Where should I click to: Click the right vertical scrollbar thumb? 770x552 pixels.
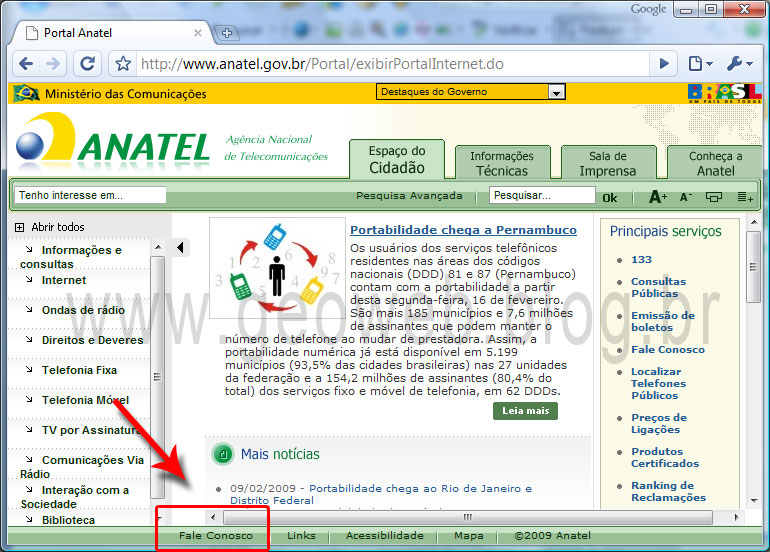(753, 267)
